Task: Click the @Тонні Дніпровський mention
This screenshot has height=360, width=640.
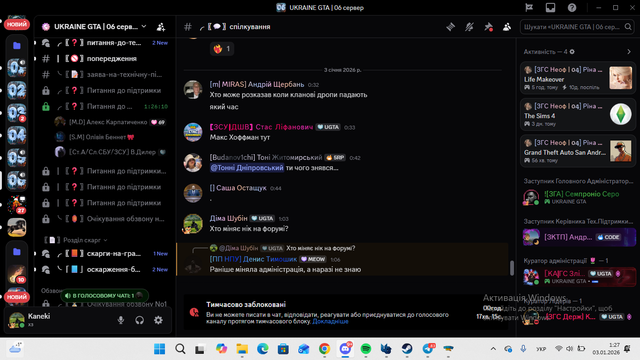Action: click(x=247, y=168)
